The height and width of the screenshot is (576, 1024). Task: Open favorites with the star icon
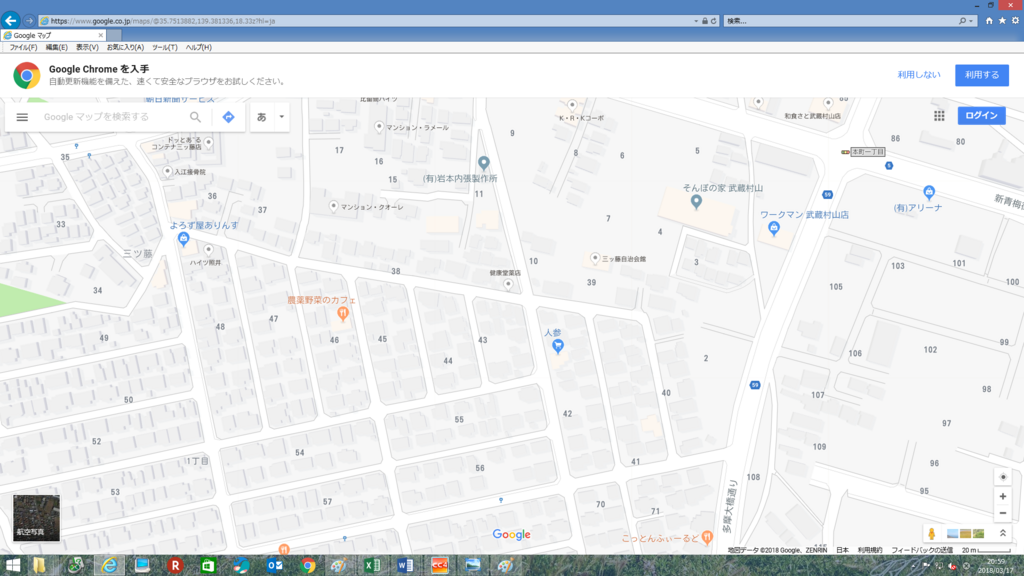tap(1002, 21)
